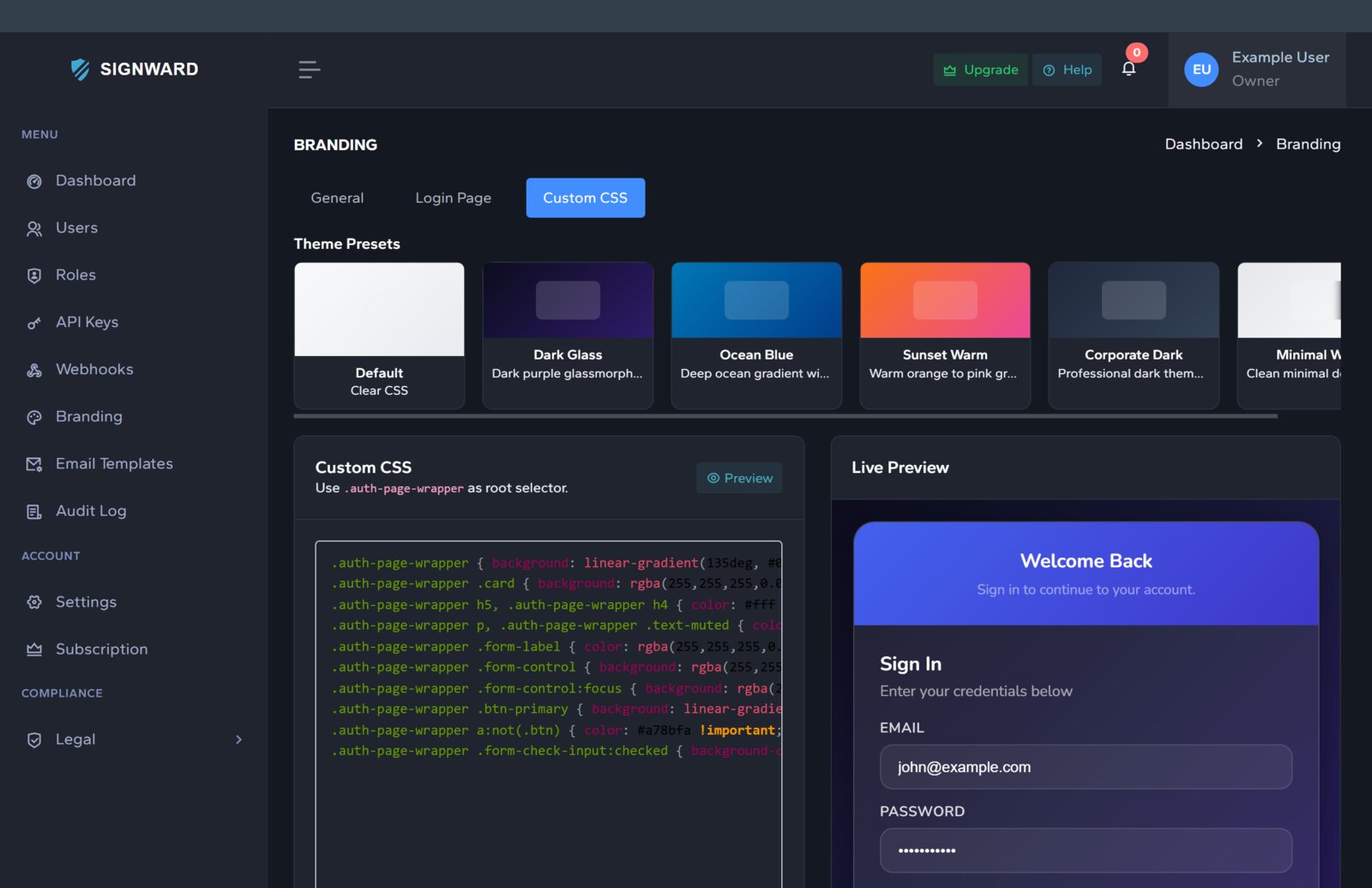Toggle the sidebar hamburger menu icon
The height and width of the screenshot is (888, 1372).
pos(309,69)
